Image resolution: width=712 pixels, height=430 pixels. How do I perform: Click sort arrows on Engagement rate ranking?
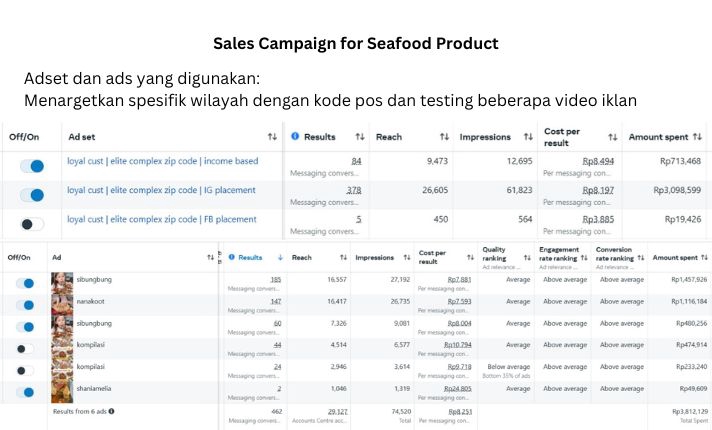tap(585, 257)
